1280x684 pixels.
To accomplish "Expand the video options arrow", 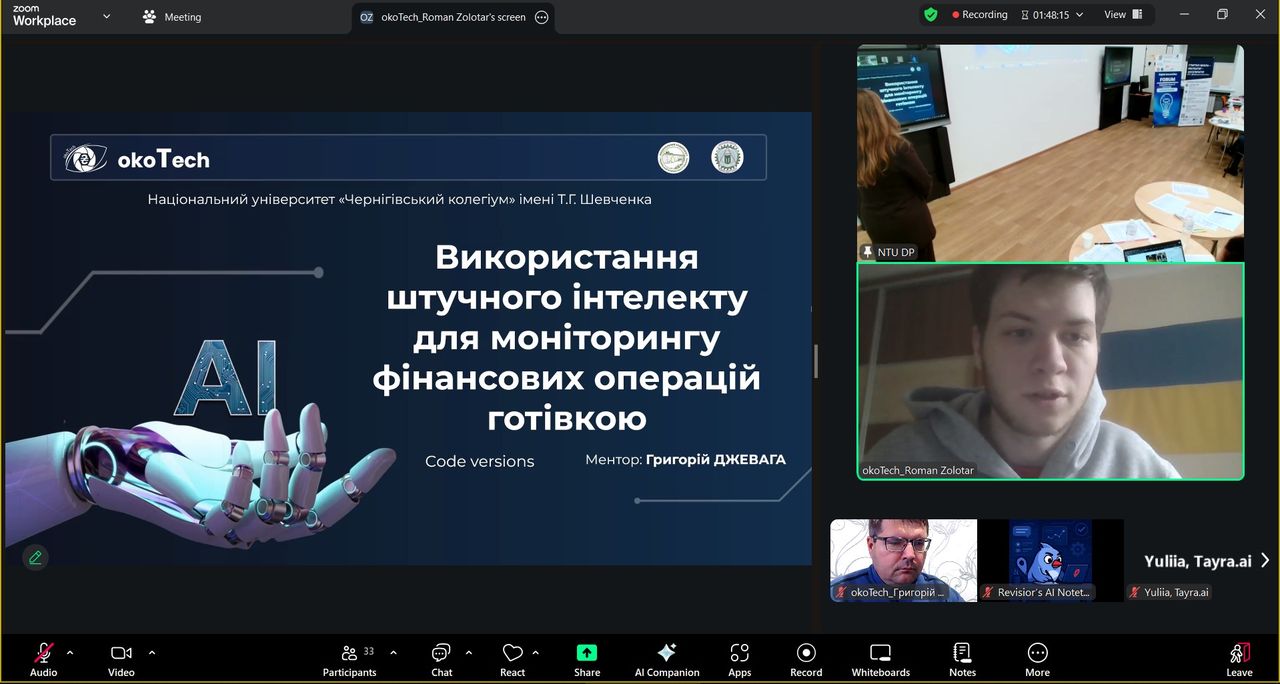I will [x=152, y=652].
